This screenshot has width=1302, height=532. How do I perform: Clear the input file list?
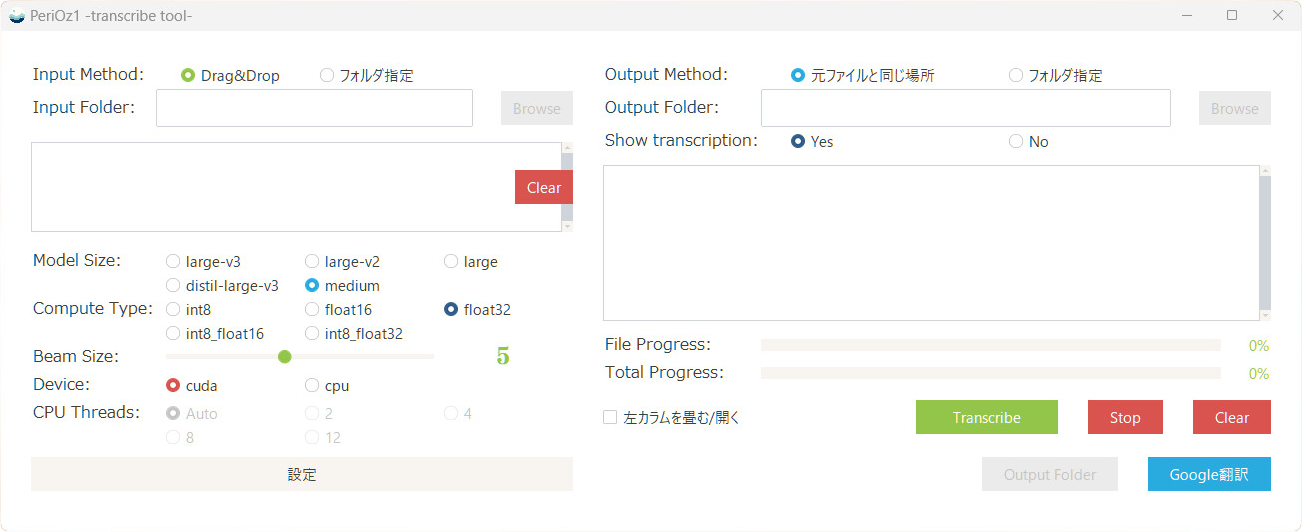pyautogui.click(x=543, y=188)
